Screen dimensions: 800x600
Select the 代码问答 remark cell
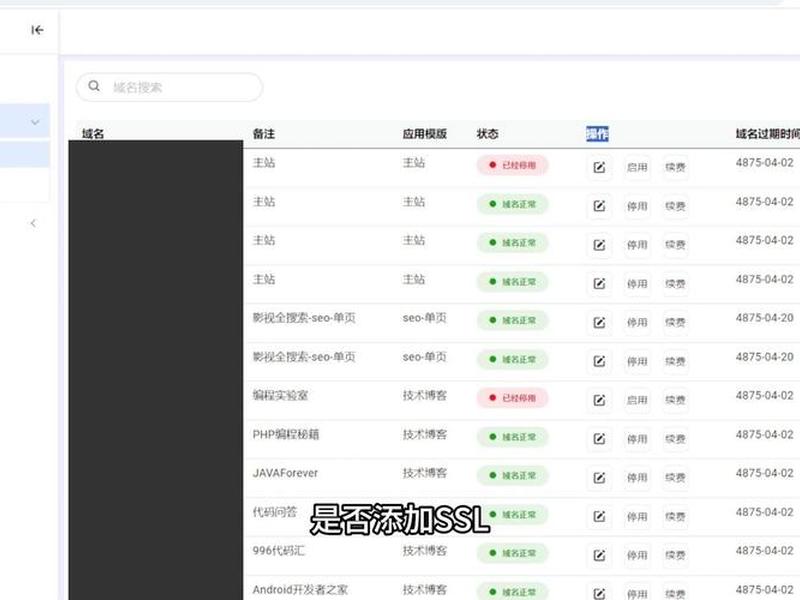pyautogui.click(x=274, y=512)
